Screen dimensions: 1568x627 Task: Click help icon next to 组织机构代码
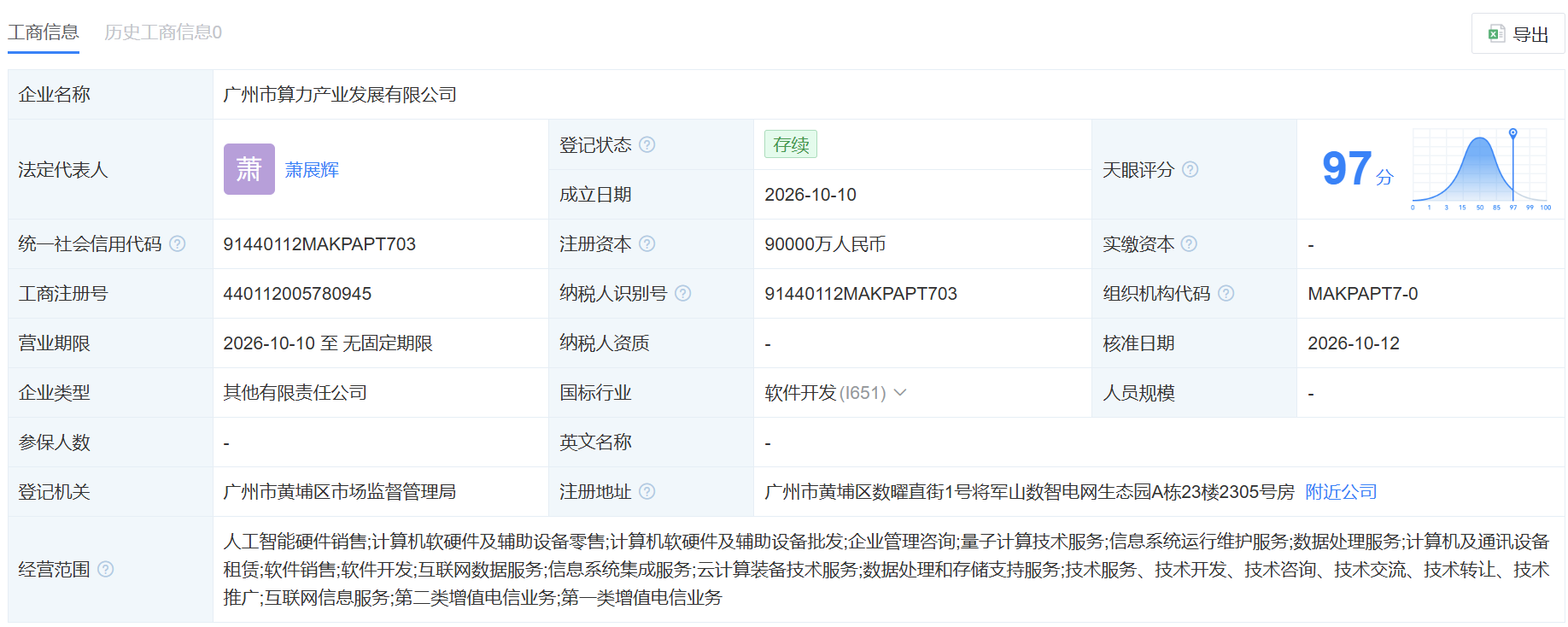1226,293
